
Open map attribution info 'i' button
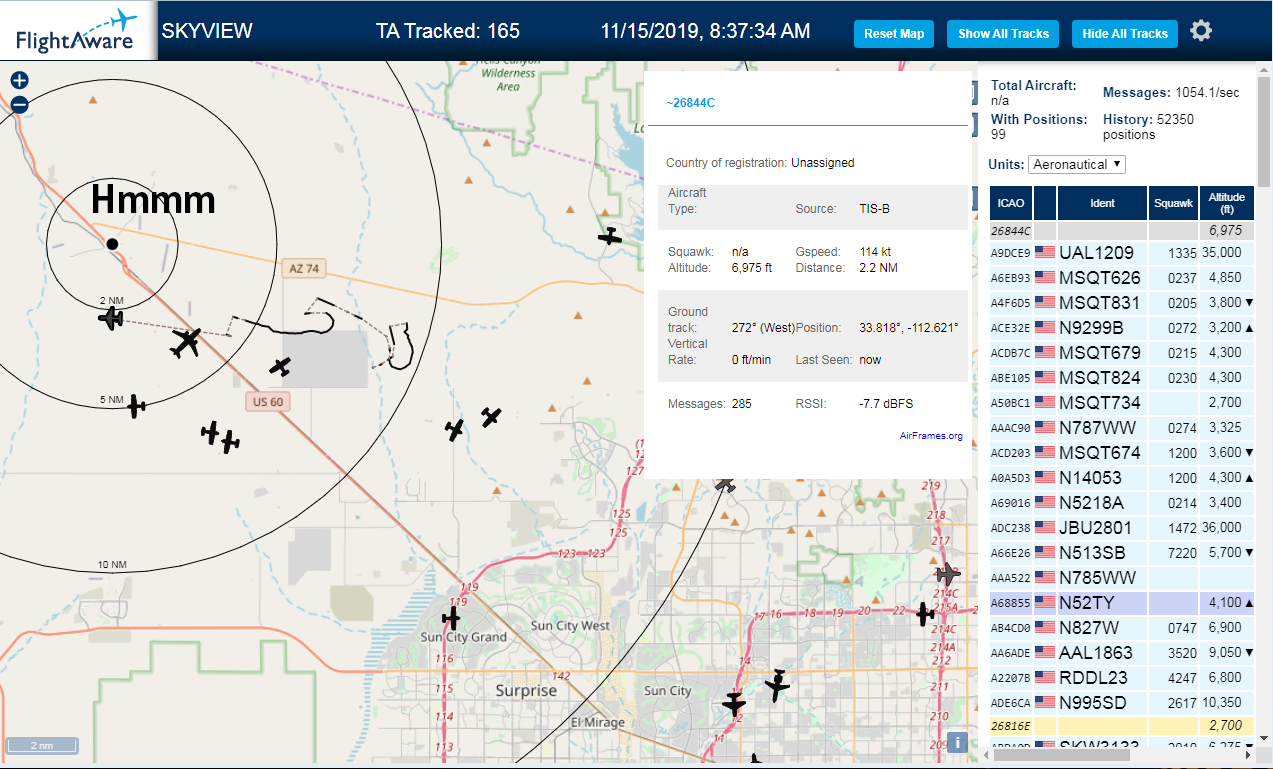957,742
